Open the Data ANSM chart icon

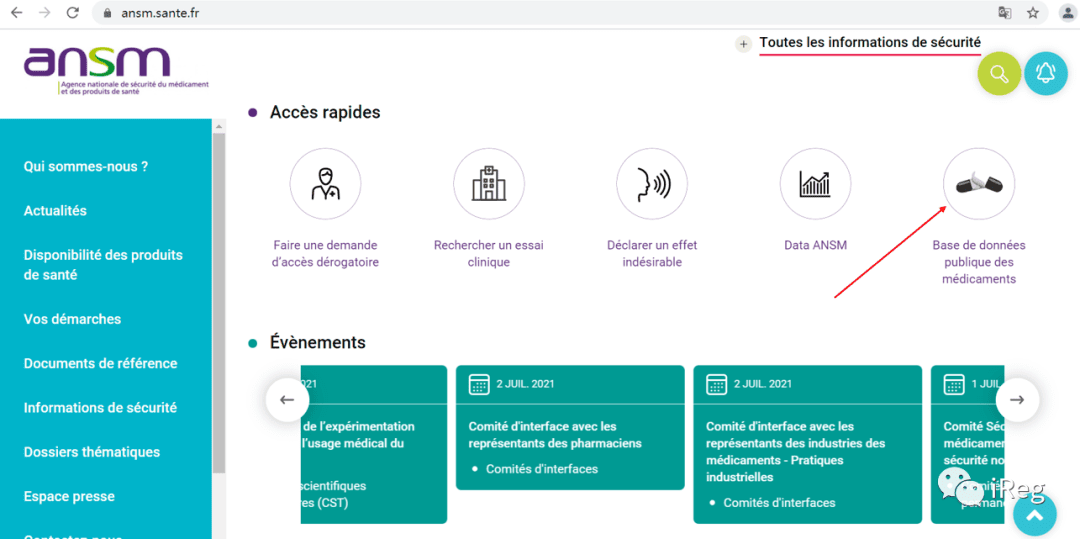tap(815, 184)
